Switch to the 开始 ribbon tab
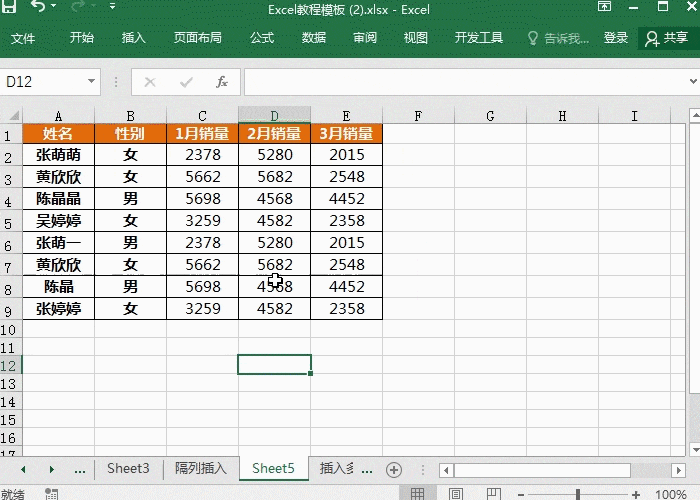The width and height of the screenshot is (700, 500). click(82, 38)
